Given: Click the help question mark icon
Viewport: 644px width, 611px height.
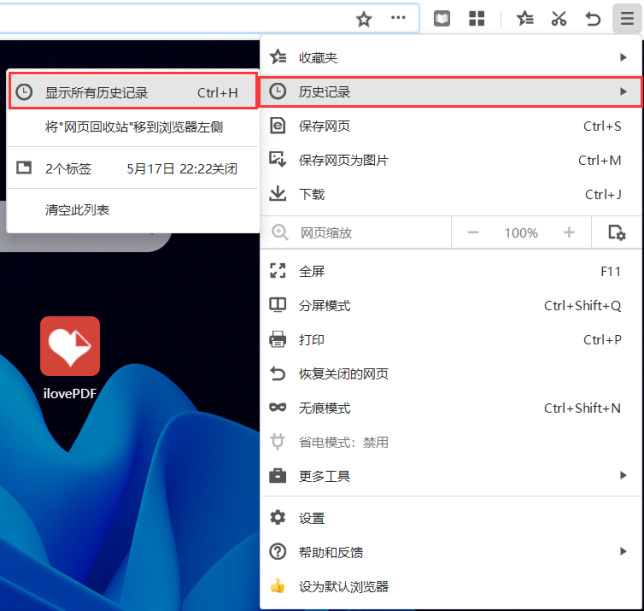Looking at the screenshot, I should pyautogui.click(x=278, y=551).
